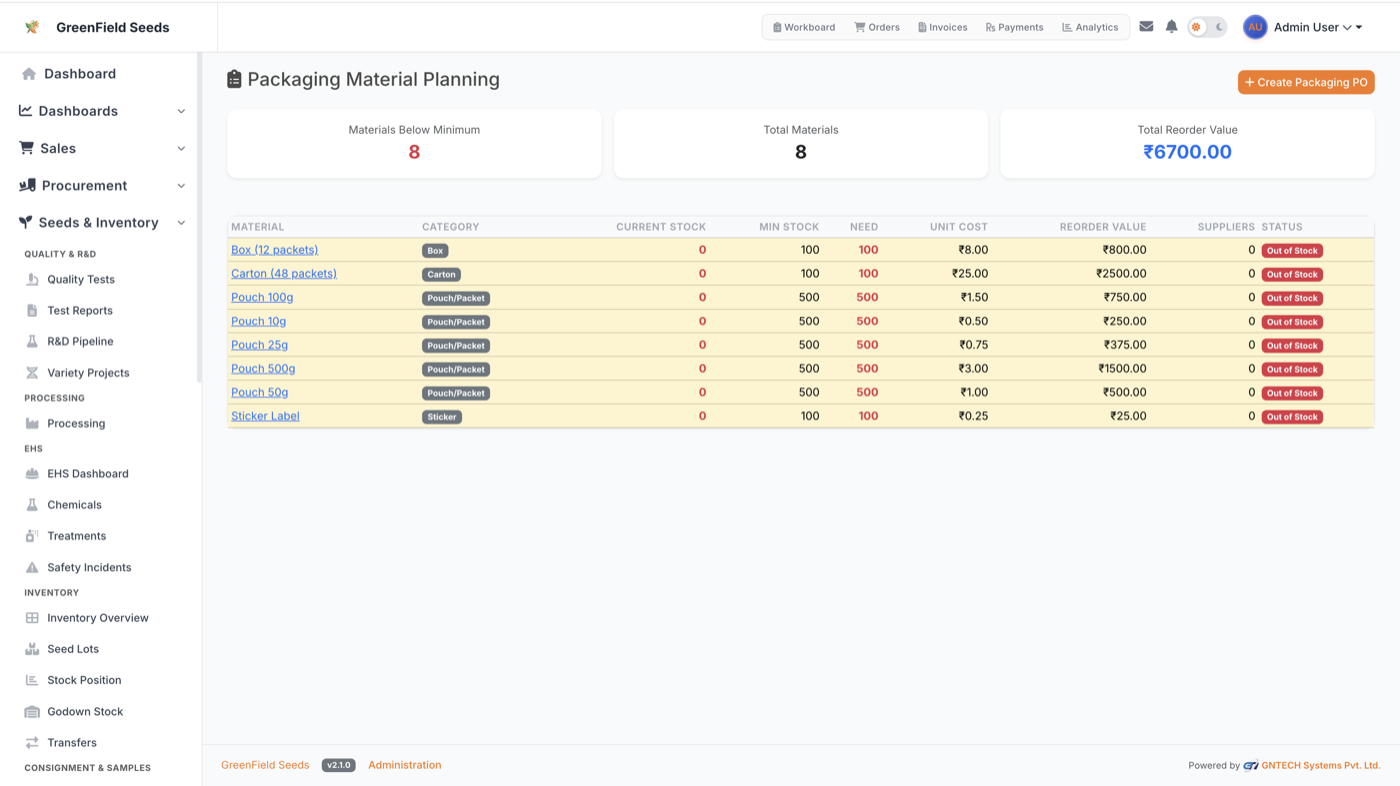Open the Carton (48 packets) link
Screen dimensions: 1400x786
pyautogui.click(x=284, y=273)
